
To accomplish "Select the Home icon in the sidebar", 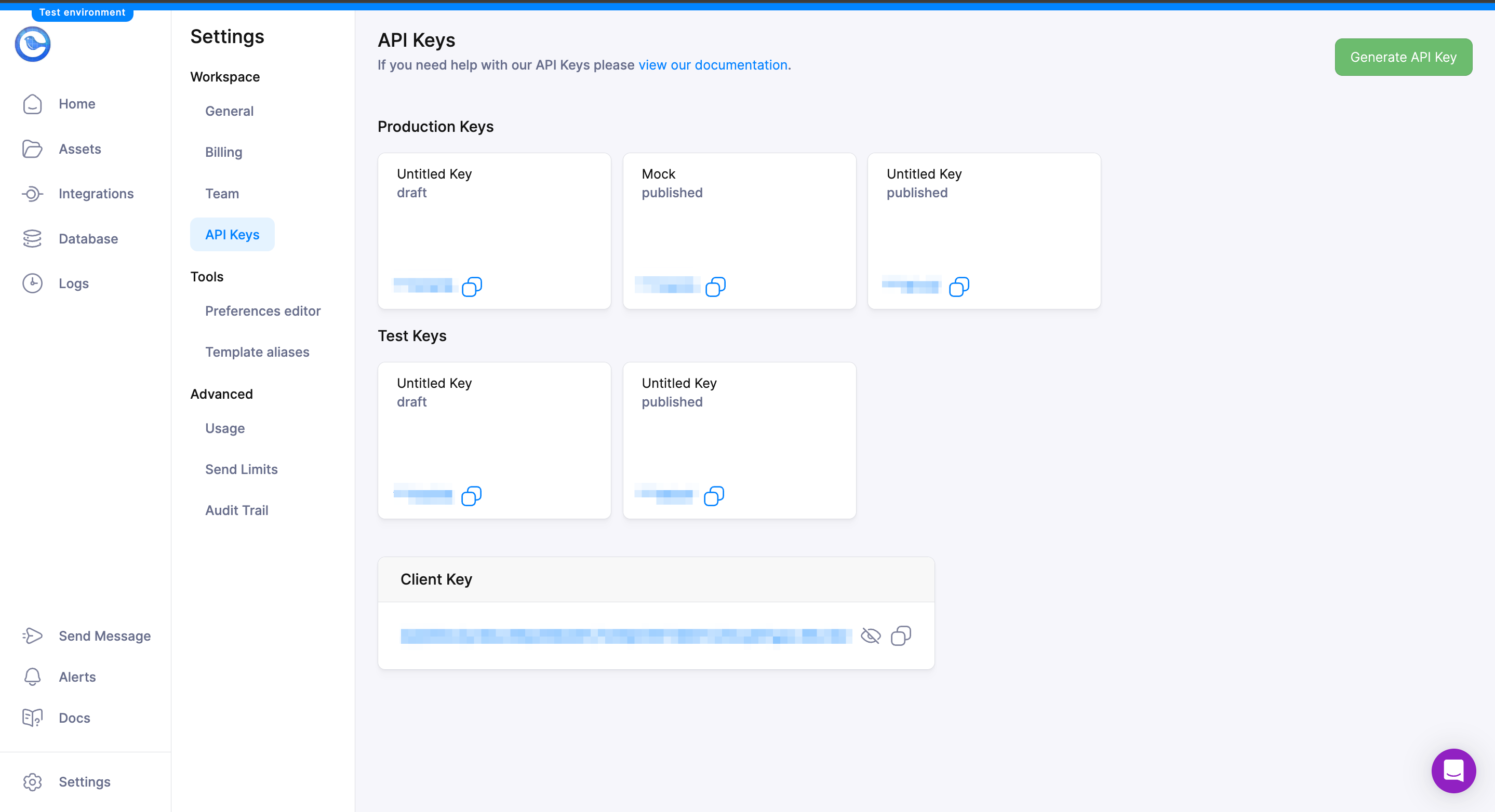I will click(x=33, y=104).
